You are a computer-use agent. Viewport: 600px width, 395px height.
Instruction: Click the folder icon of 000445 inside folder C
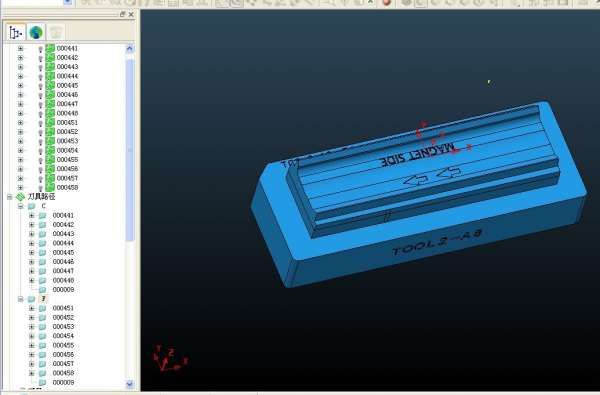(42, 253)
